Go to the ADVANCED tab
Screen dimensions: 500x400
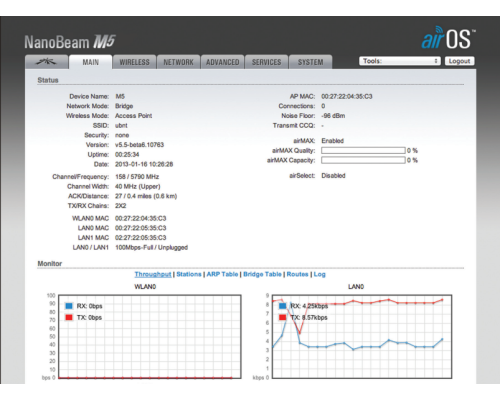[222, 62]
